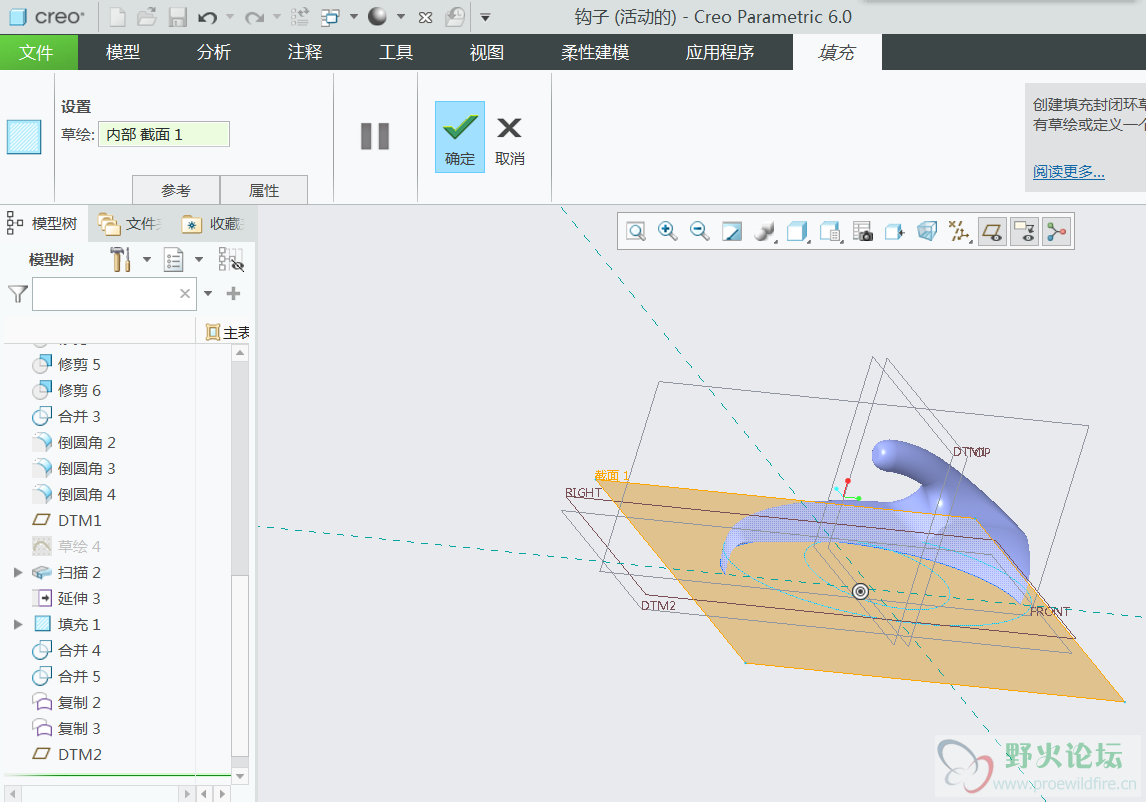
Task: Confirm with the 确定 checkmark button
Action: [x=460, y=137]
